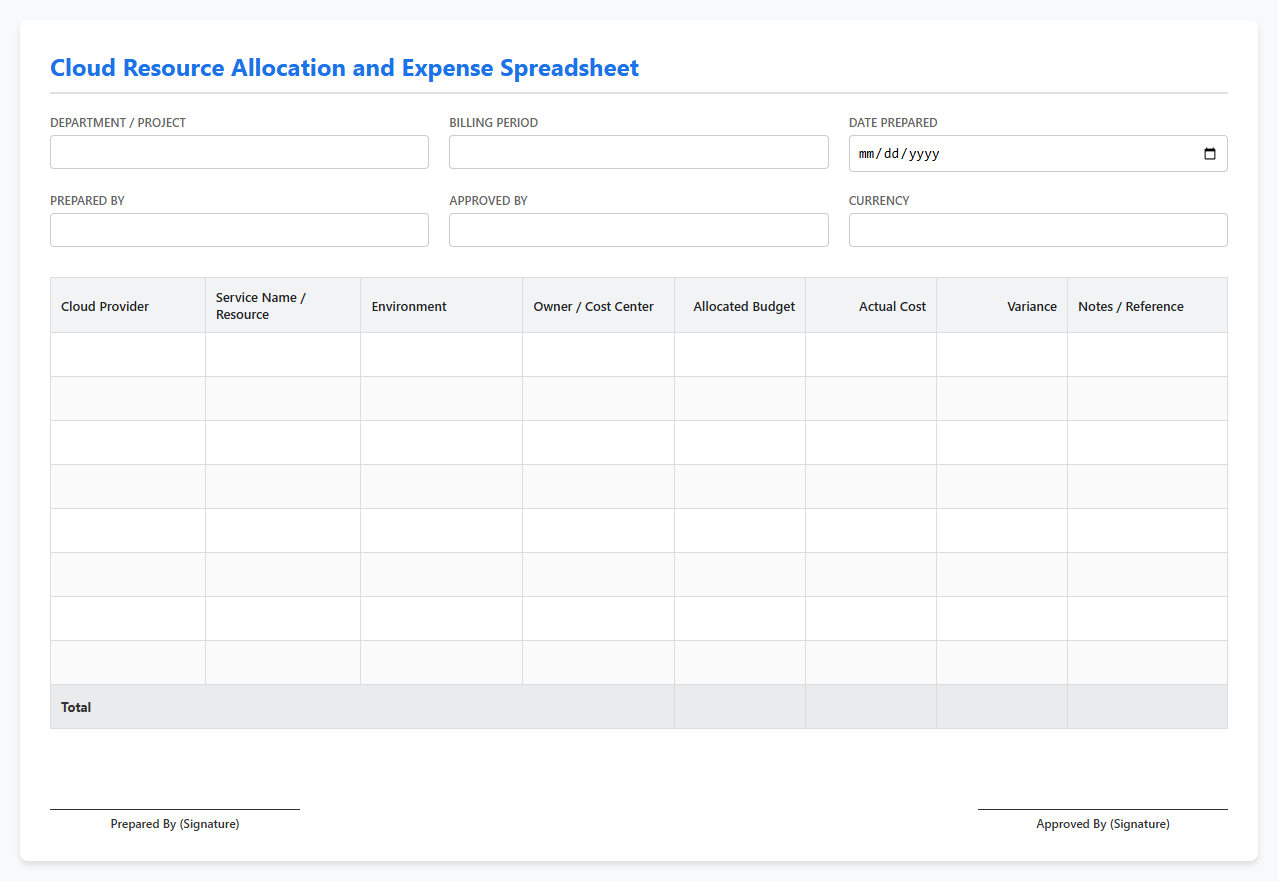Click the Total row Allocated Budget cell
Viewport: 1278px width, 881px height.
point(740,707)
